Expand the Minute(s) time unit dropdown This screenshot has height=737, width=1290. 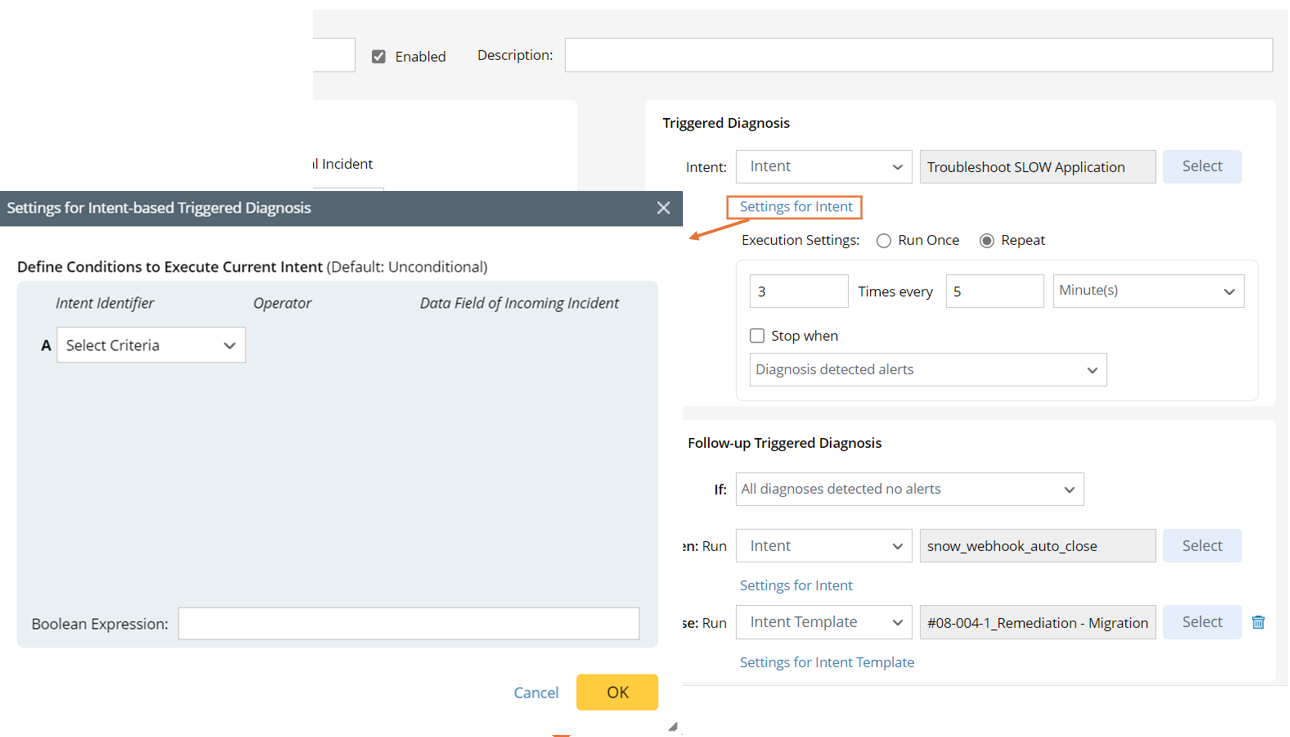tap(1148, 291)
